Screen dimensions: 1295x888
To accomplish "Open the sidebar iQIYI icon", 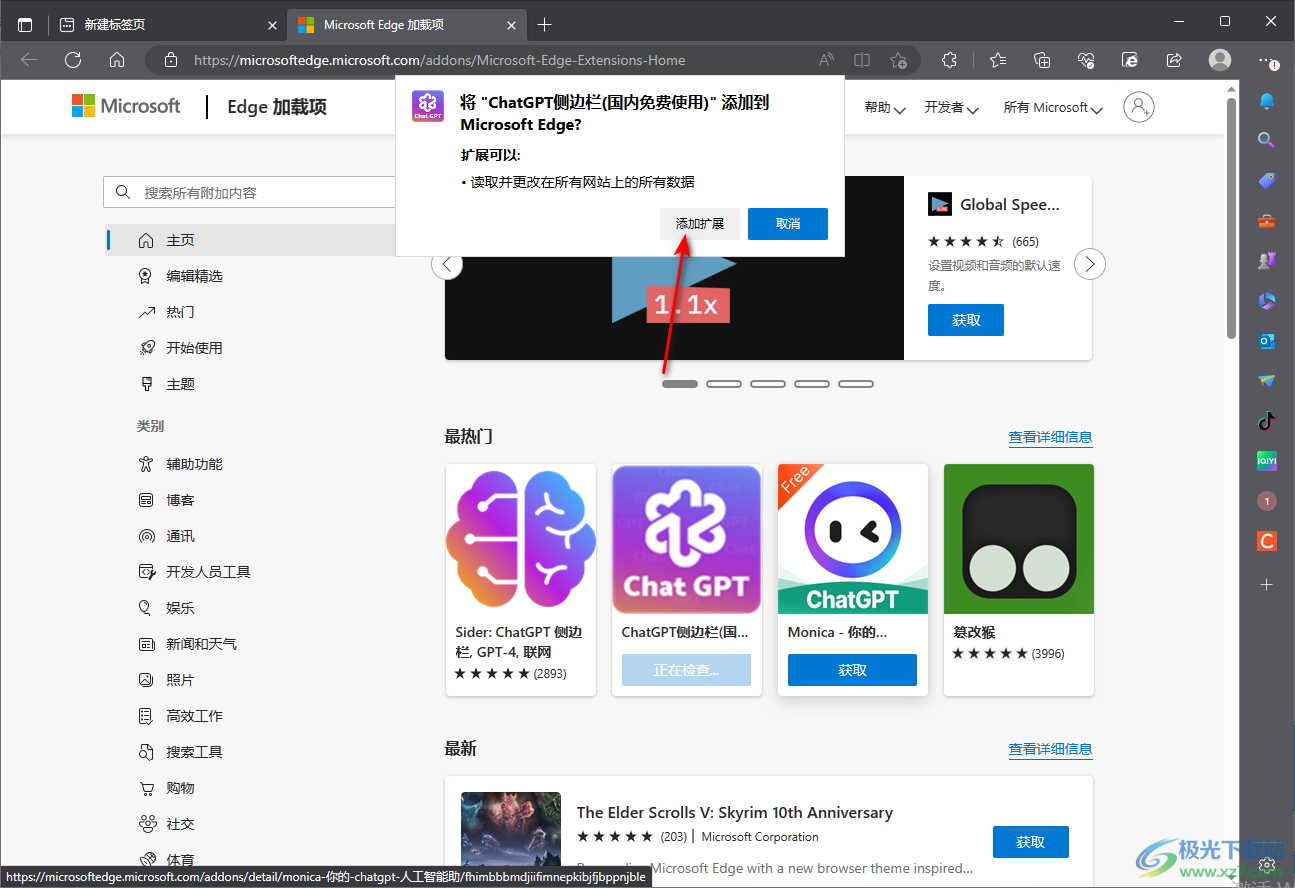I will [1267, 461].
